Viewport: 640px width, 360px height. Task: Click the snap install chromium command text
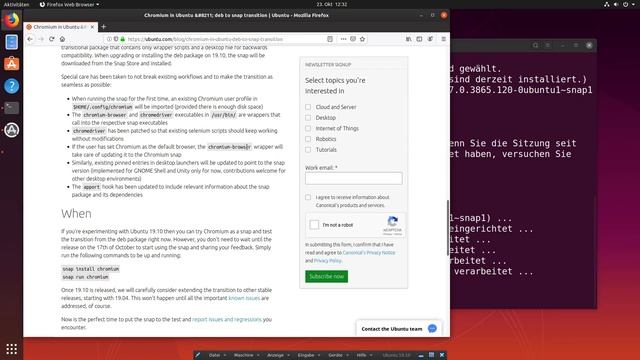click(91, 269)
